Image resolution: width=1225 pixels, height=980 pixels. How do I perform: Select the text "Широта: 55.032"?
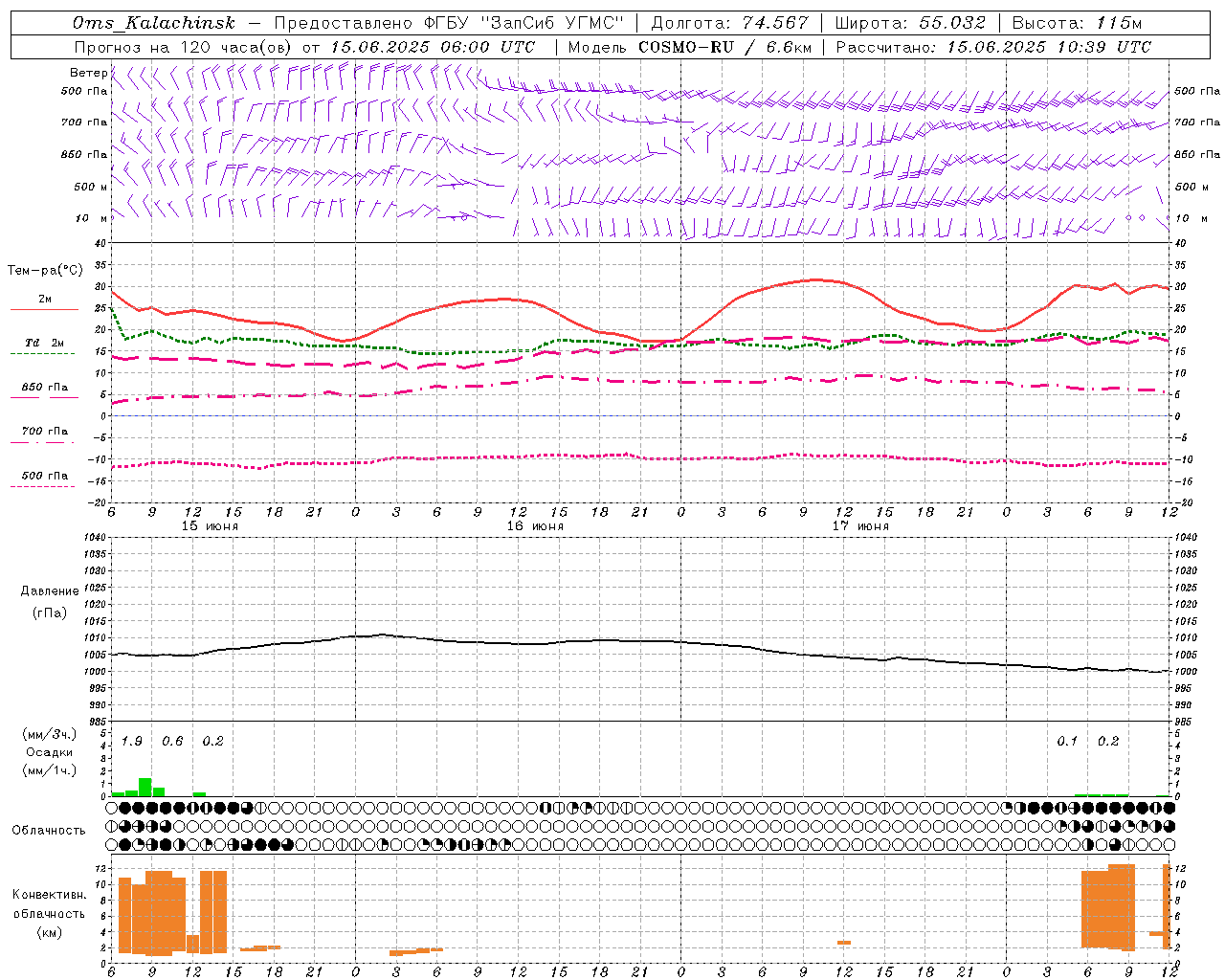click(x=910, y=23)
